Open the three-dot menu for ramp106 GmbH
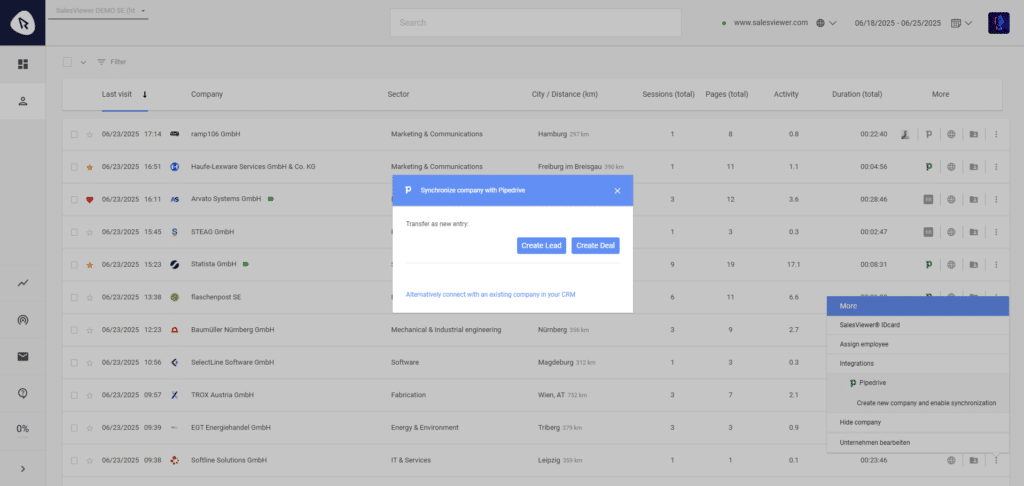1024x486 pixels. point(996,134)
